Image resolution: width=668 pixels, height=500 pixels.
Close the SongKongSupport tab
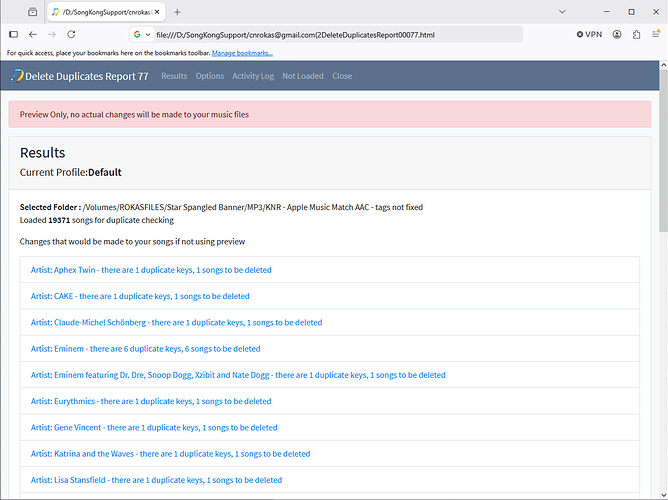(157, 12)
